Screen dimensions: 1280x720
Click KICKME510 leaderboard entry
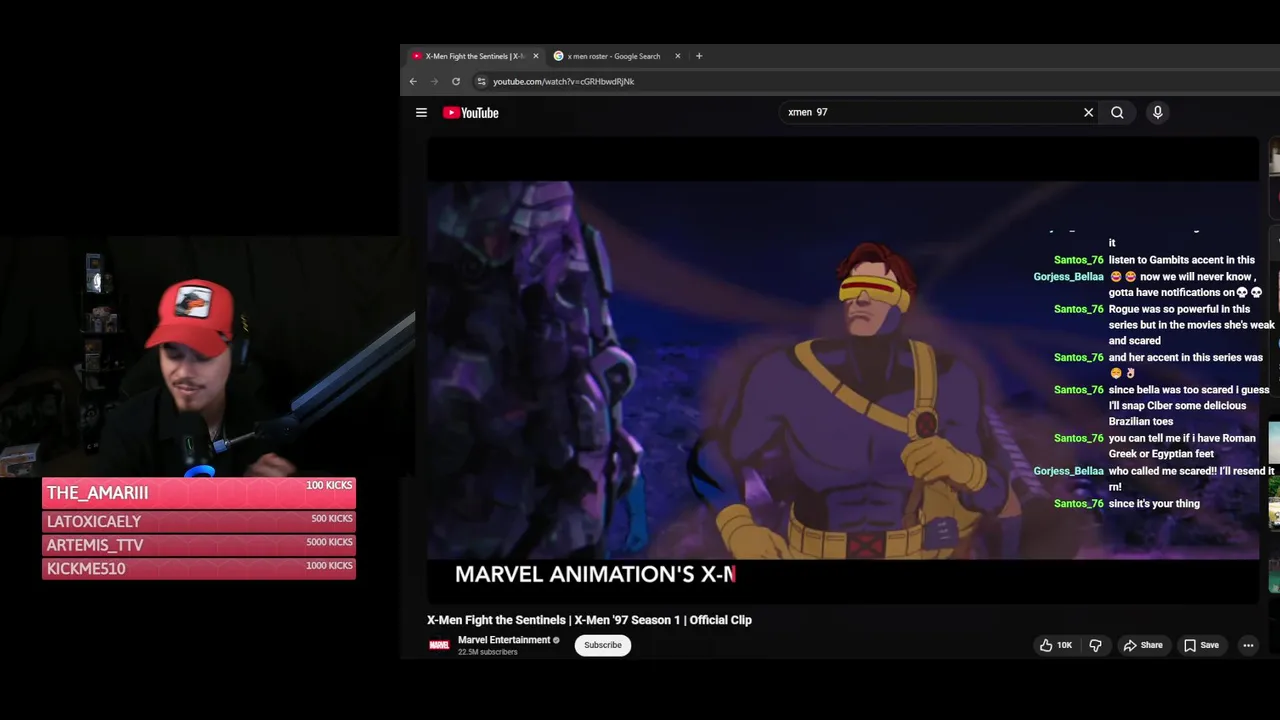(199, 568)
